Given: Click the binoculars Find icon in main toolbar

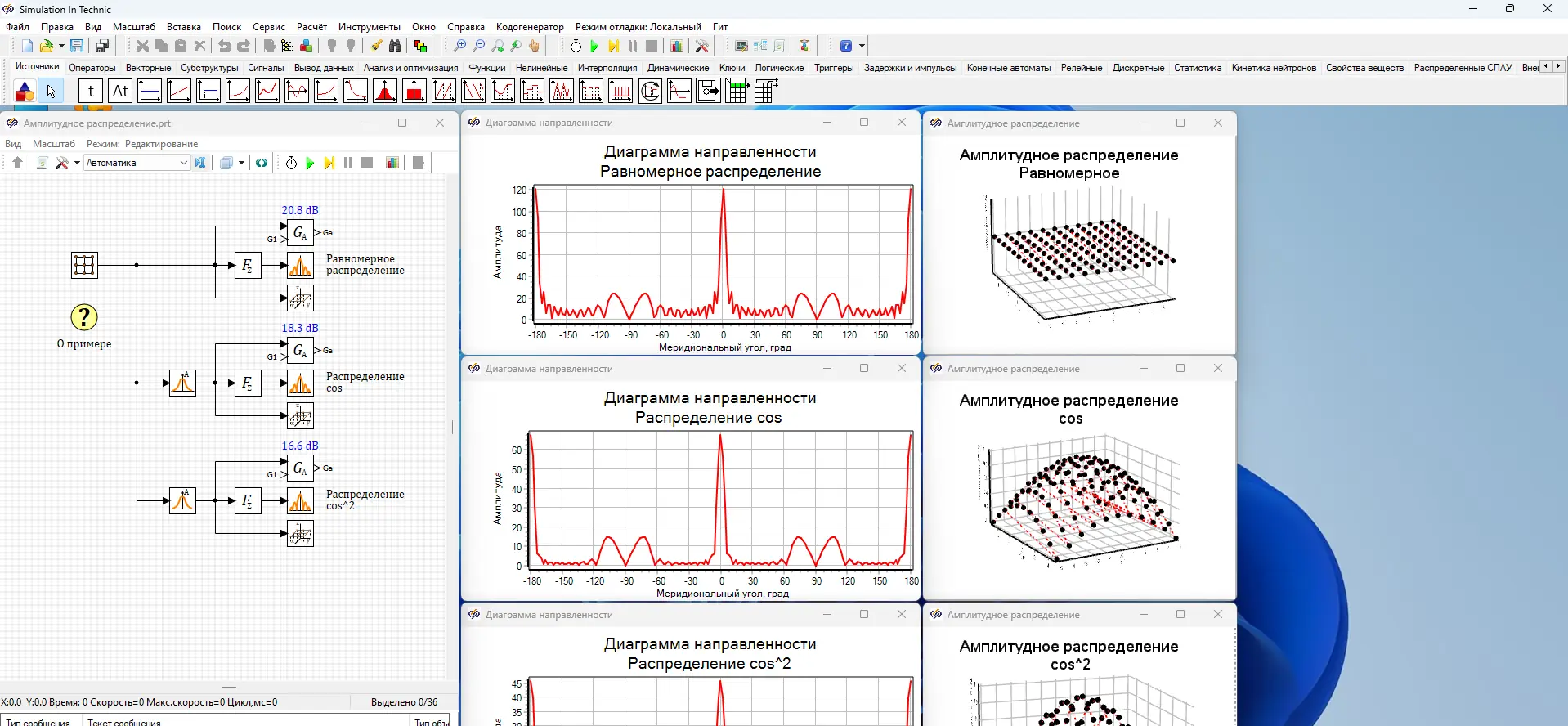Looking at the screenshot, I should (x=395, y=47).
